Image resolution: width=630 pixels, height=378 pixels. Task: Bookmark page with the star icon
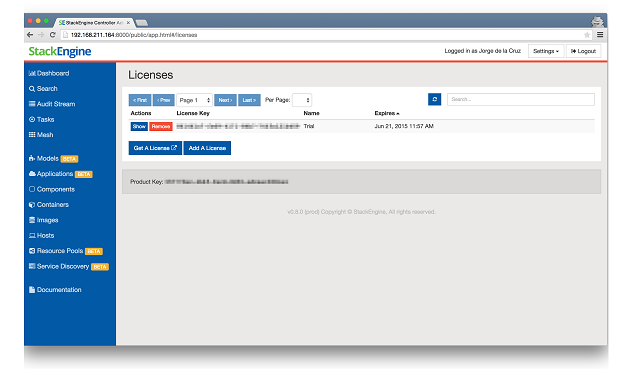(x=587, y=35)
